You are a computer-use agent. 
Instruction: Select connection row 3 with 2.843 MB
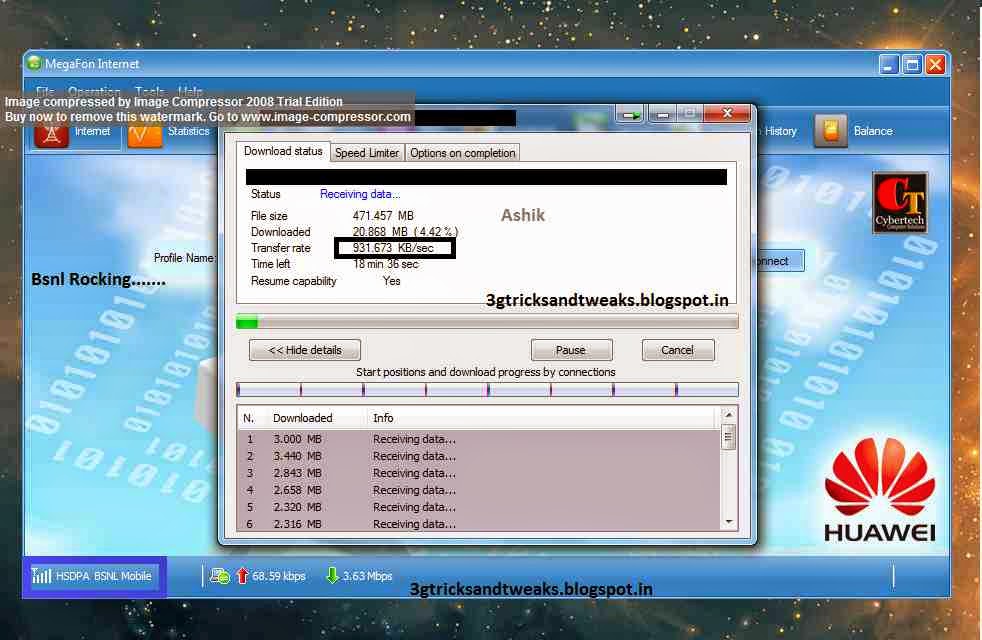tap(479, 473)
